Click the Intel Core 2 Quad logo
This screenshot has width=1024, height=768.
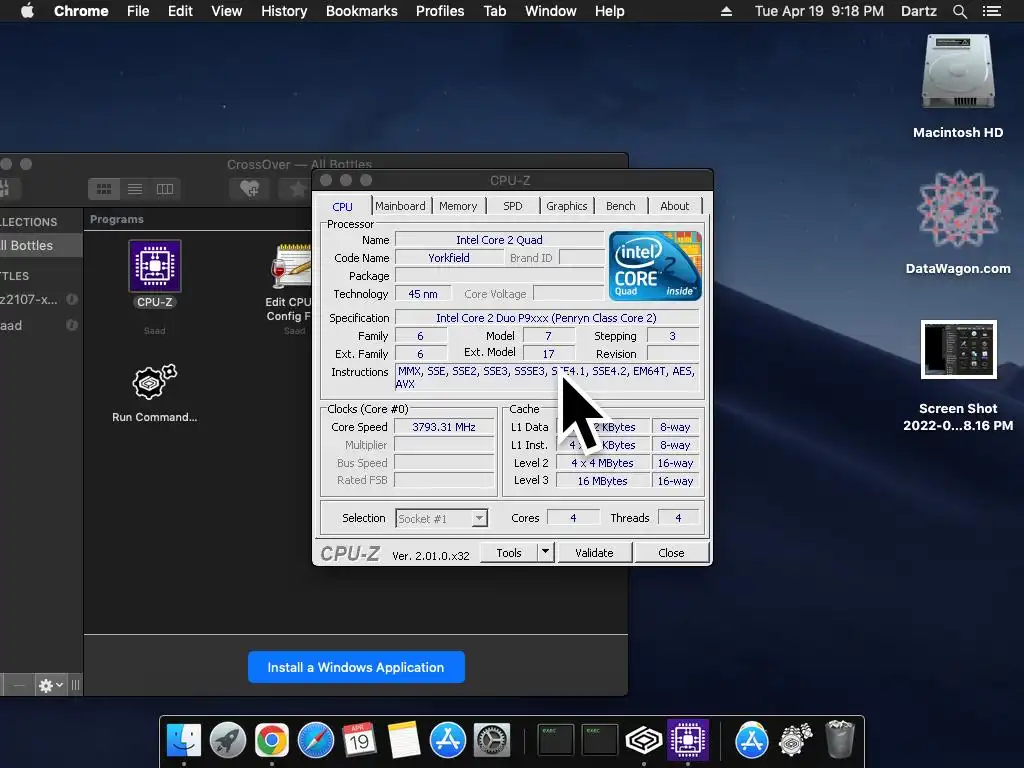click(655, 266)
